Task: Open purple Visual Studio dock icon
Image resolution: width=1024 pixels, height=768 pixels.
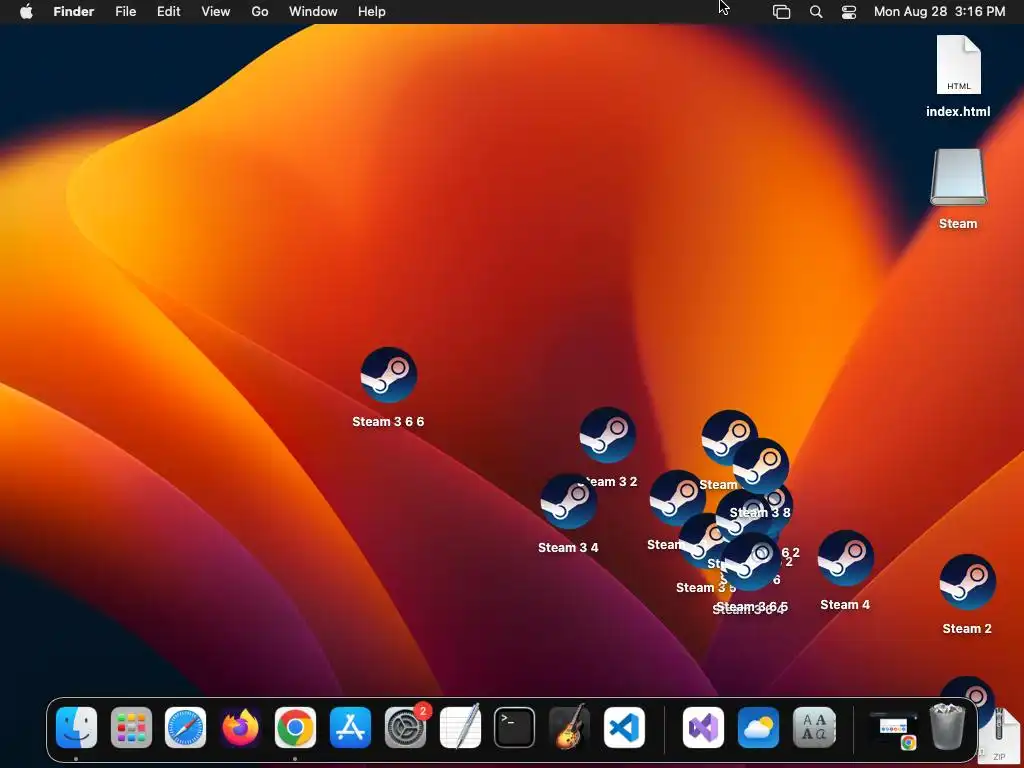Action: pyautogui.click(x=703, y=727)
